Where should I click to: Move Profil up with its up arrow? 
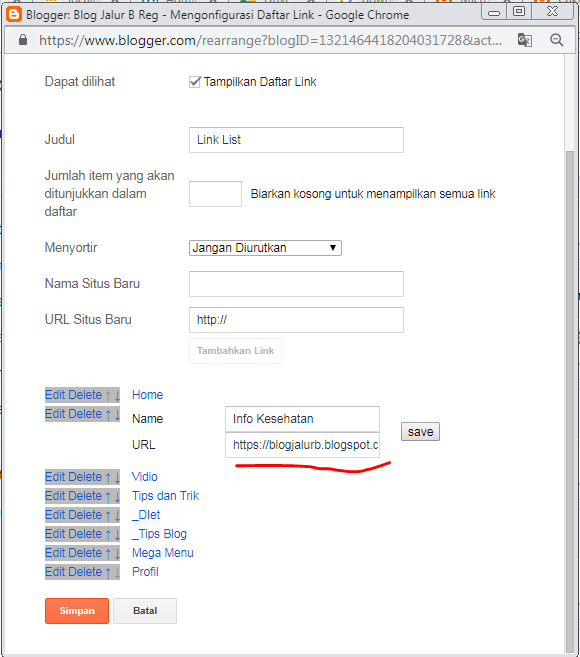[108, 572]
